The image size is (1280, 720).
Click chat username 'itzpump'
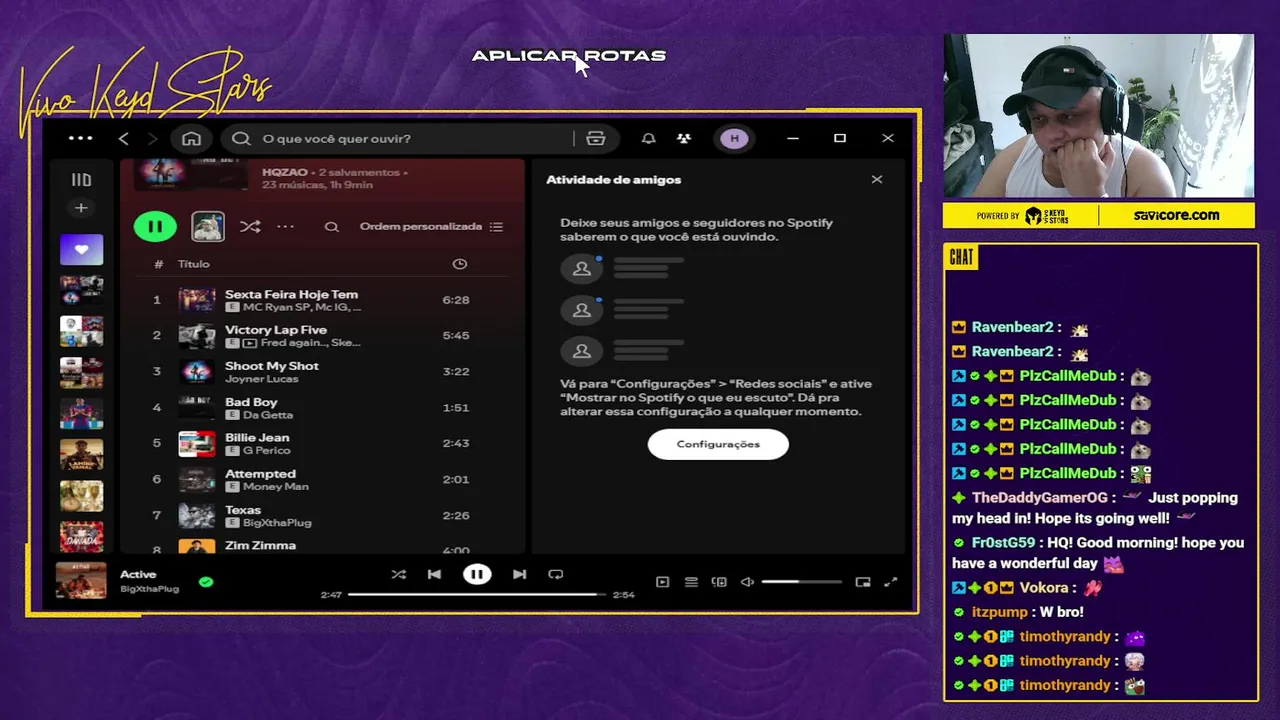click(x=999, y=612)
